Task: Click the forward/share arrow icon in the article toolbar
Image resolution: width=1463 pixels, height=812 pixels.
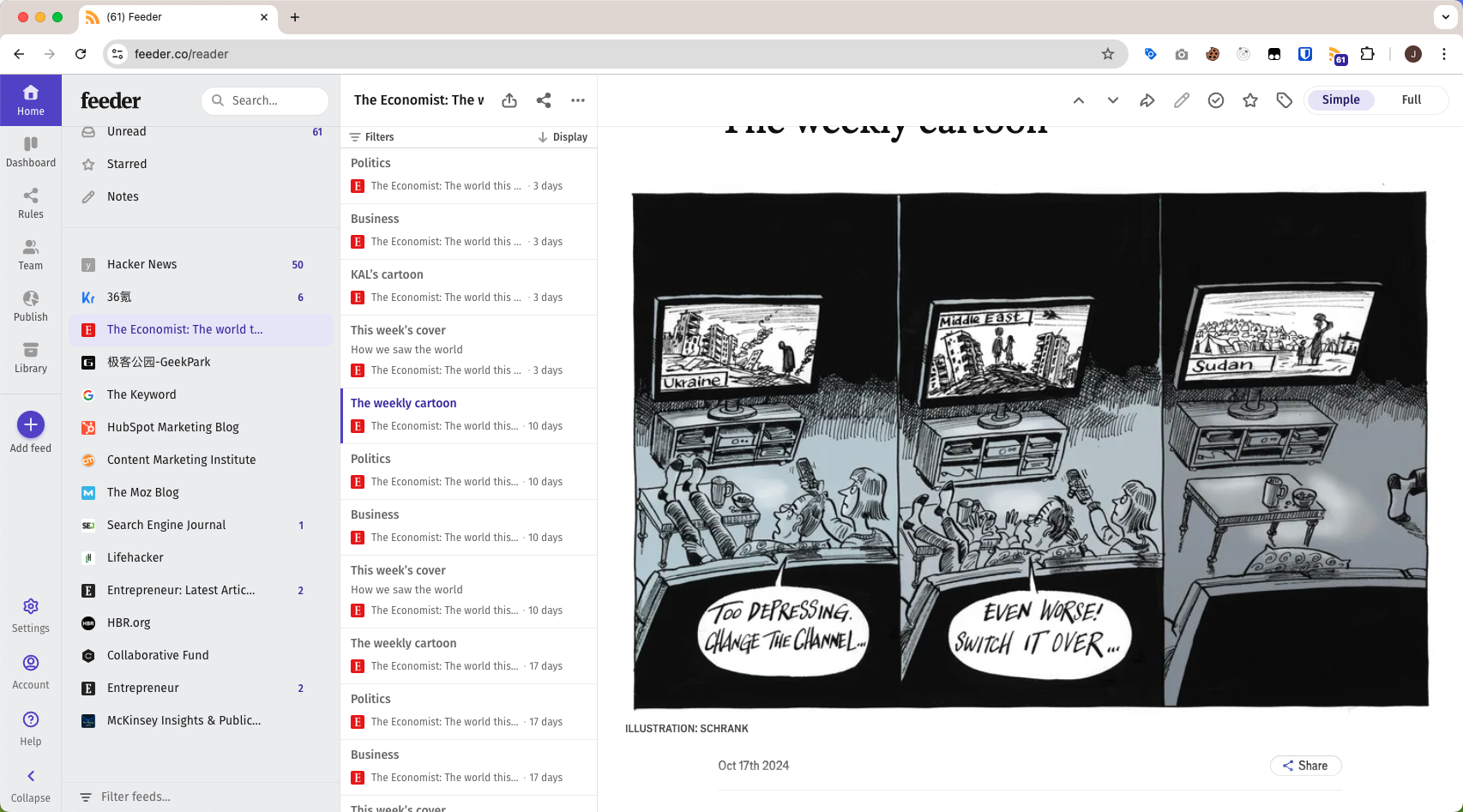Action: click(1147, 100)
